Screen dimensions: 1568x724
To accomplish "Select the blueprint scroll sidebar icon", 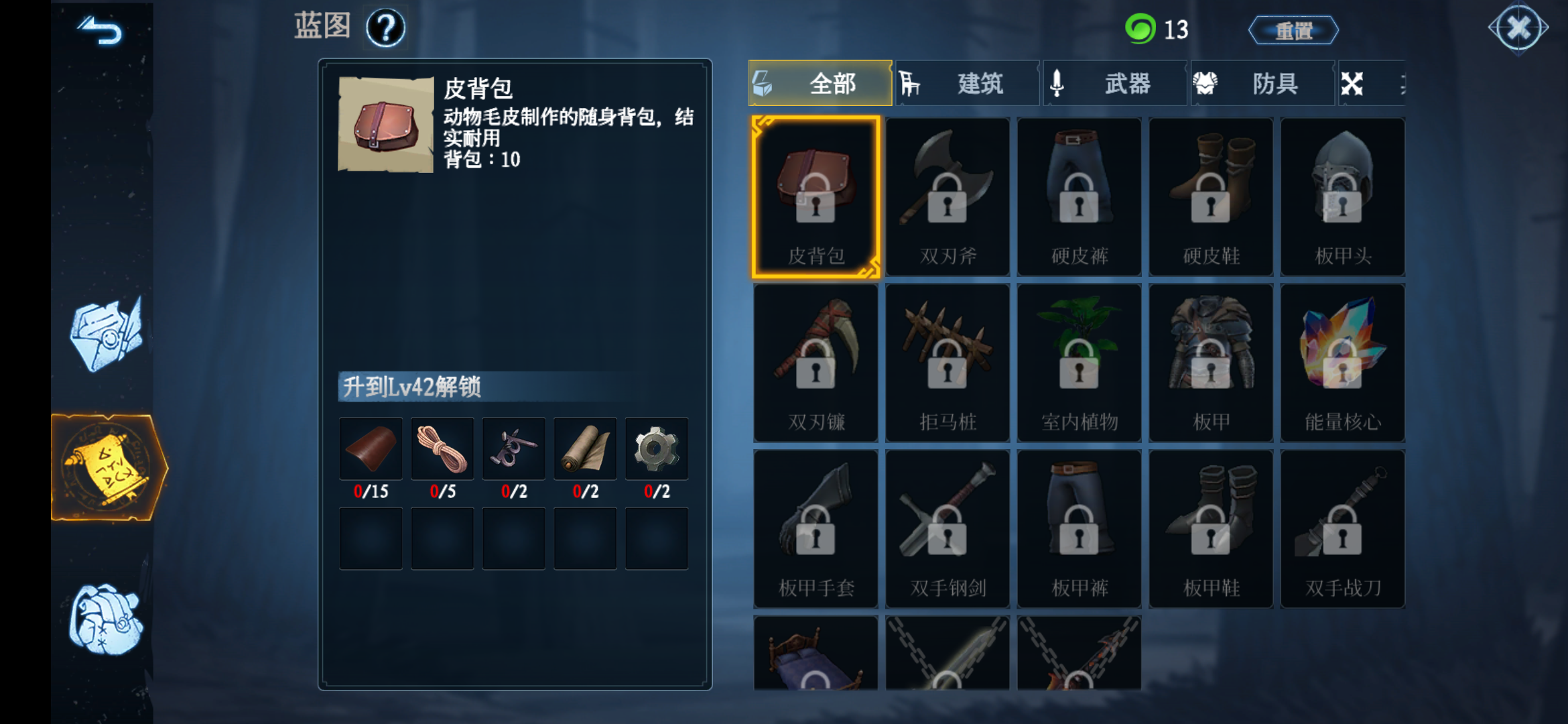I will click(x=109, y=467).
